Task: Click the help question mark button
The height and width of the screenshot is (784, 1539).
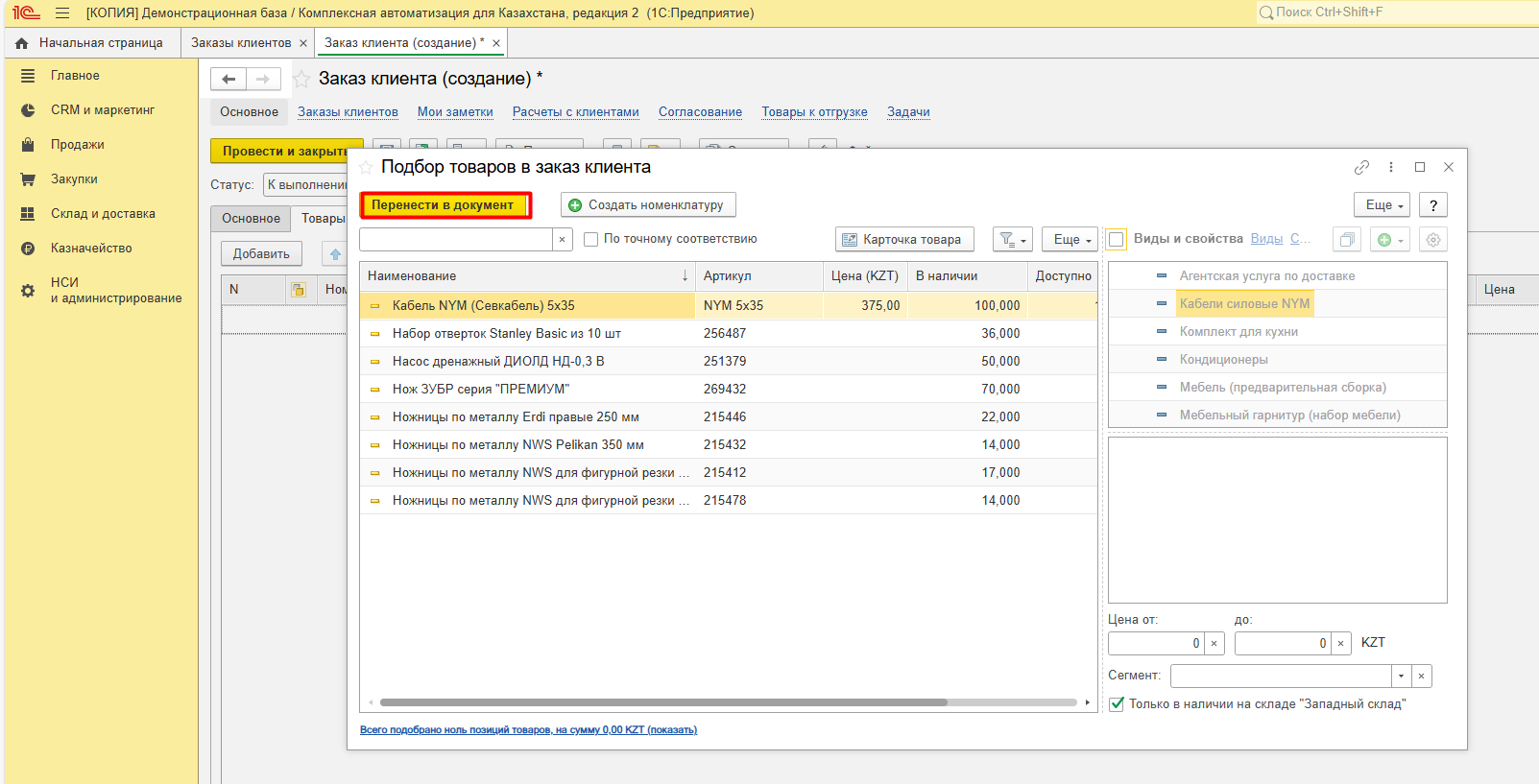Action: tap(1432, 205)
